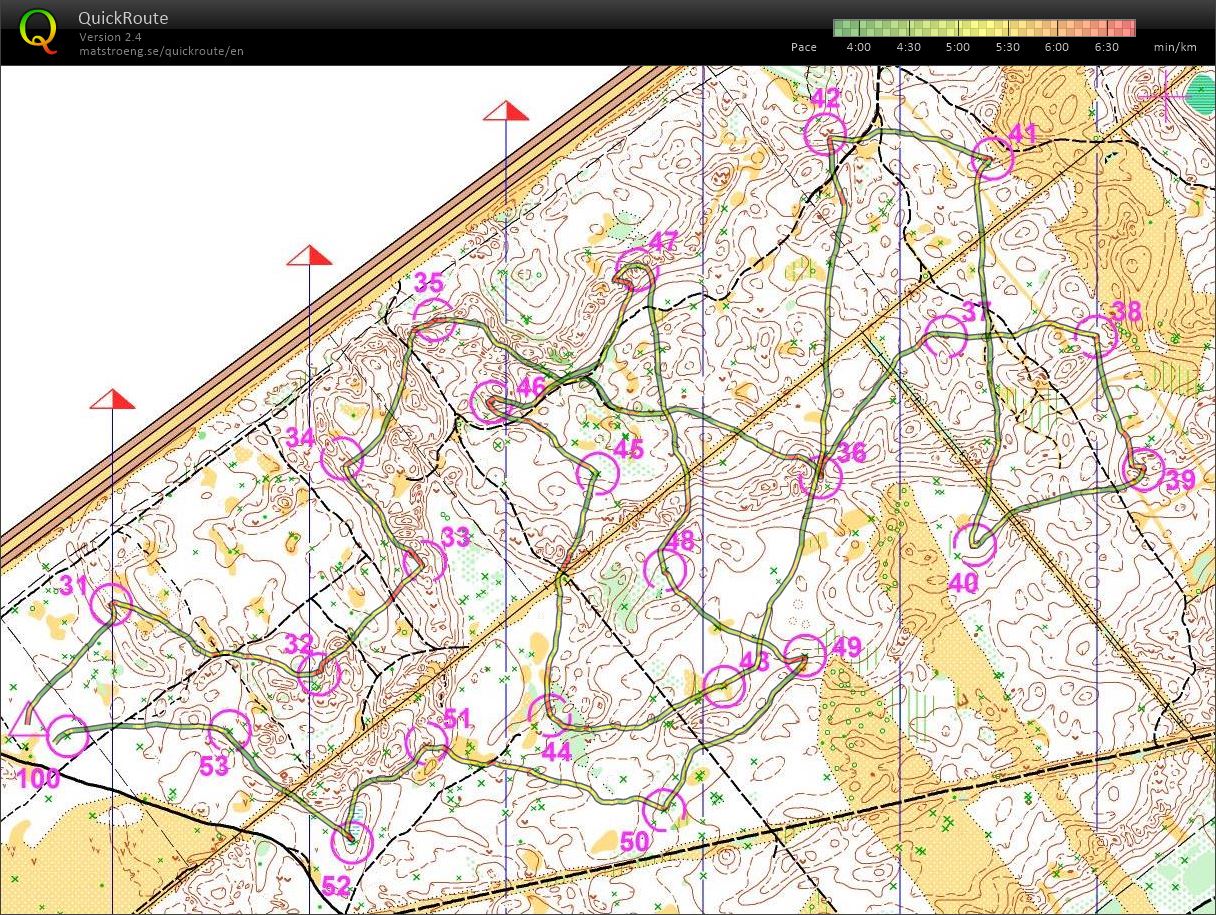
Task: Select control circle 47
Action: 635,271
